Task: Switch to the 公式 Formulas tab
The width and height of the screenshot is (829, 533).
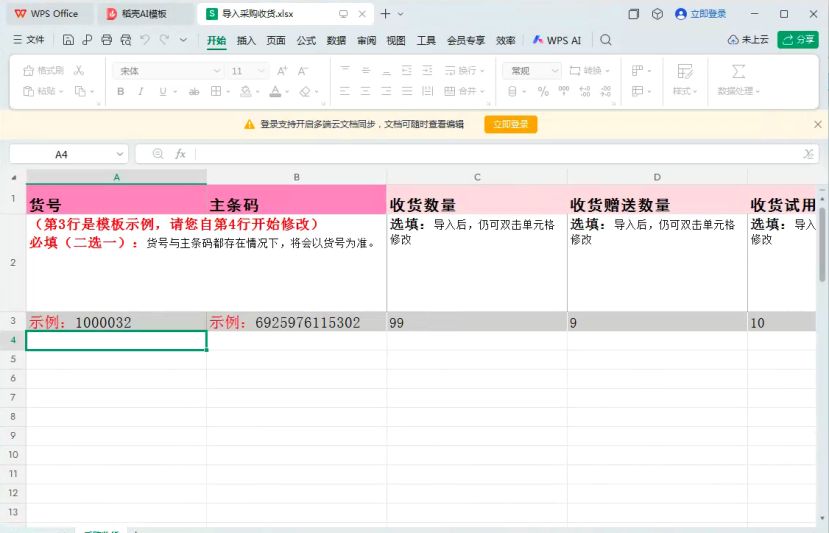Action: [306, 40]
